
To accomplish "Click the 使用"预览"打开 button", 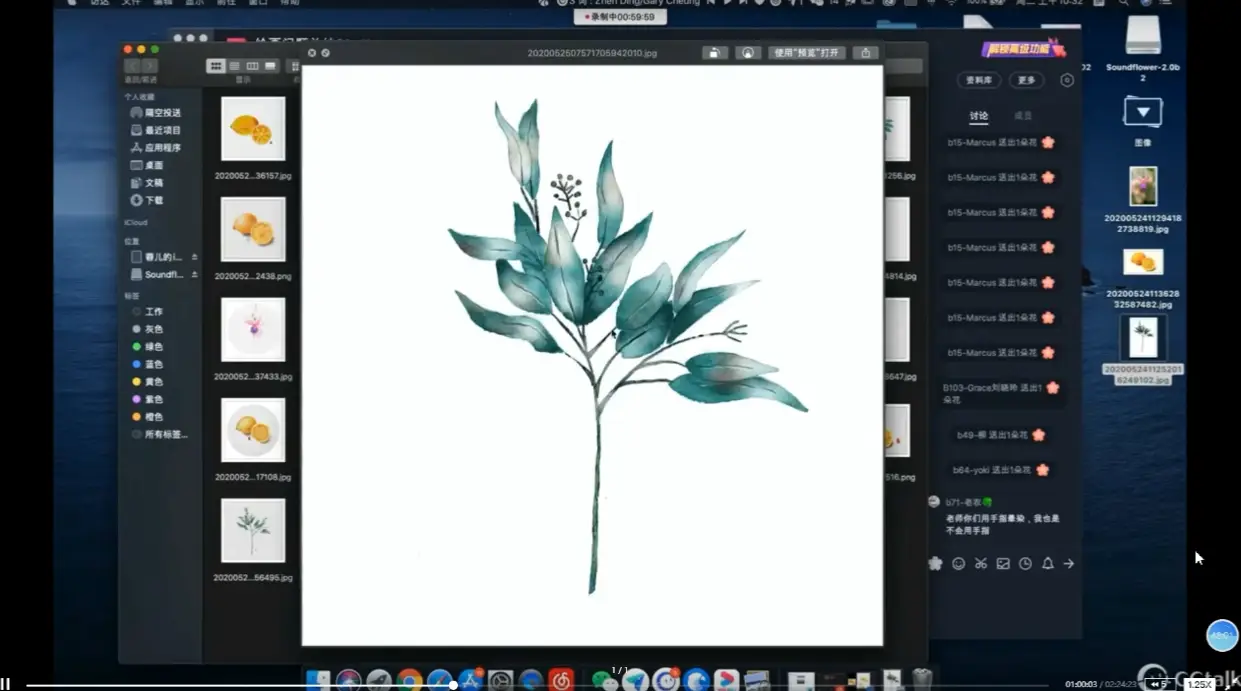I will 806,52.
